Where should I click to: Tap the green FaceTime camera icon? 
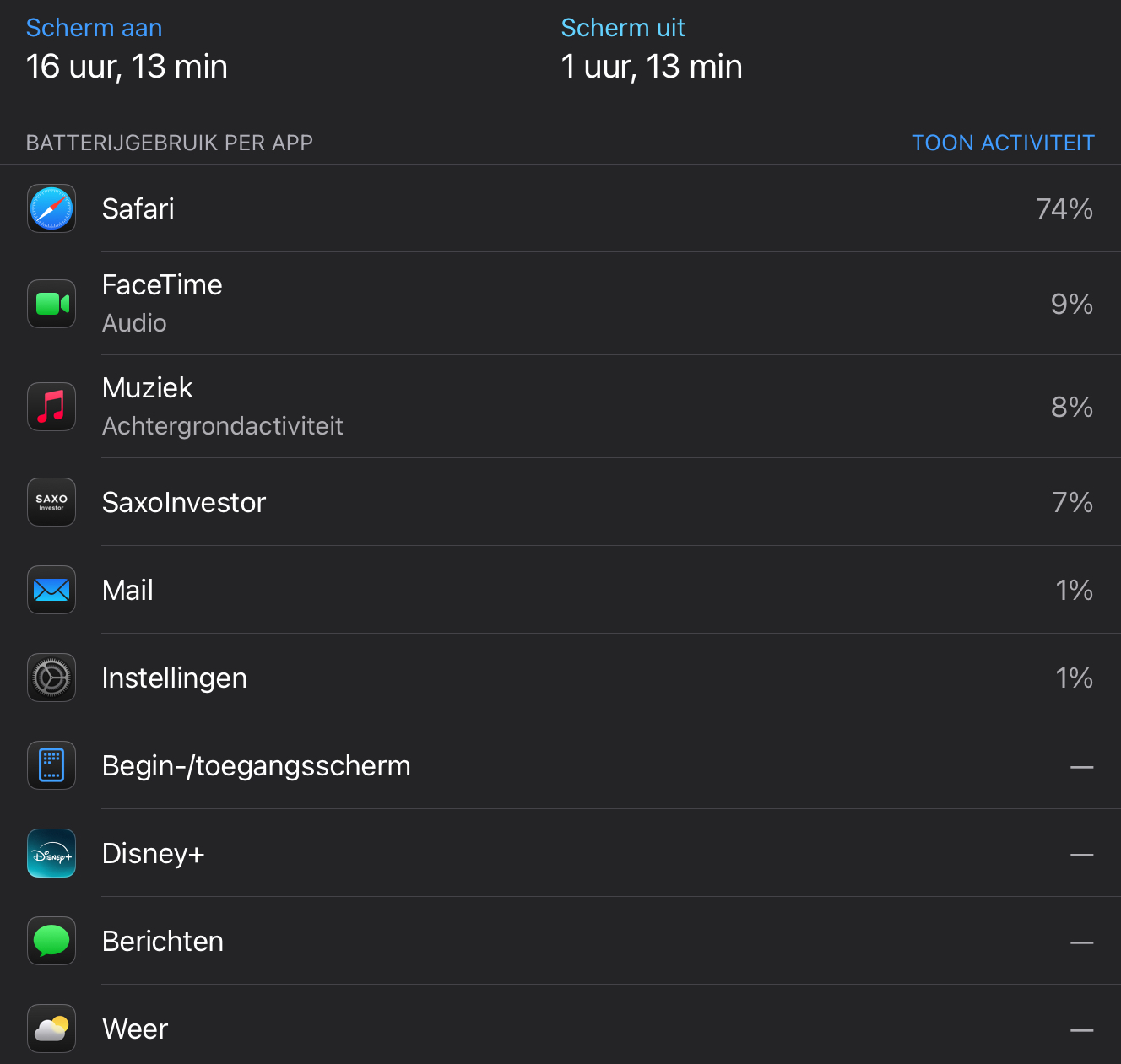click(x=51, y=304)
